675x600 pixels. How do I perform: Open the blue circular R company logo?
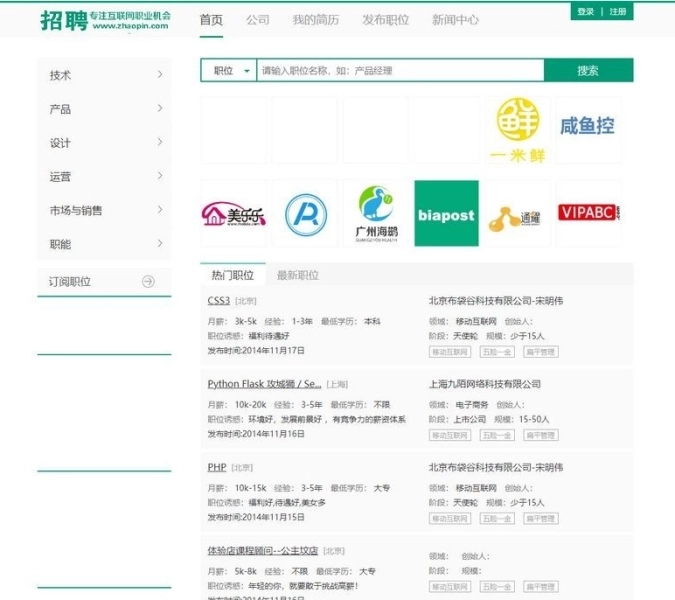click(305, 213)
